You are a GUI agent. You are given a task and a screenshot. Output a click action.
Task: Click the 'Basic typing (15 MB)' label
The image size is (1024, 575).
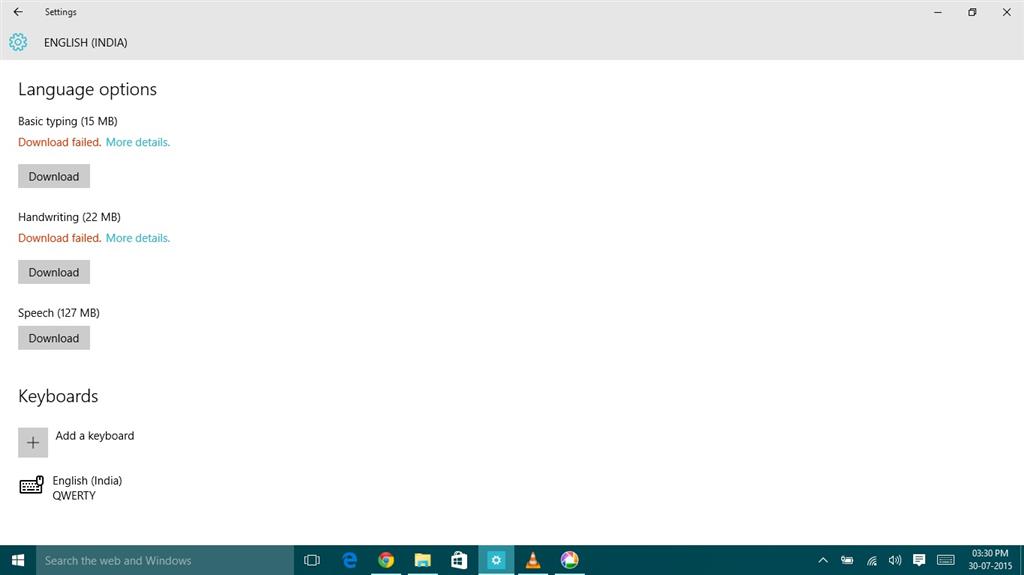pos(68,122)
